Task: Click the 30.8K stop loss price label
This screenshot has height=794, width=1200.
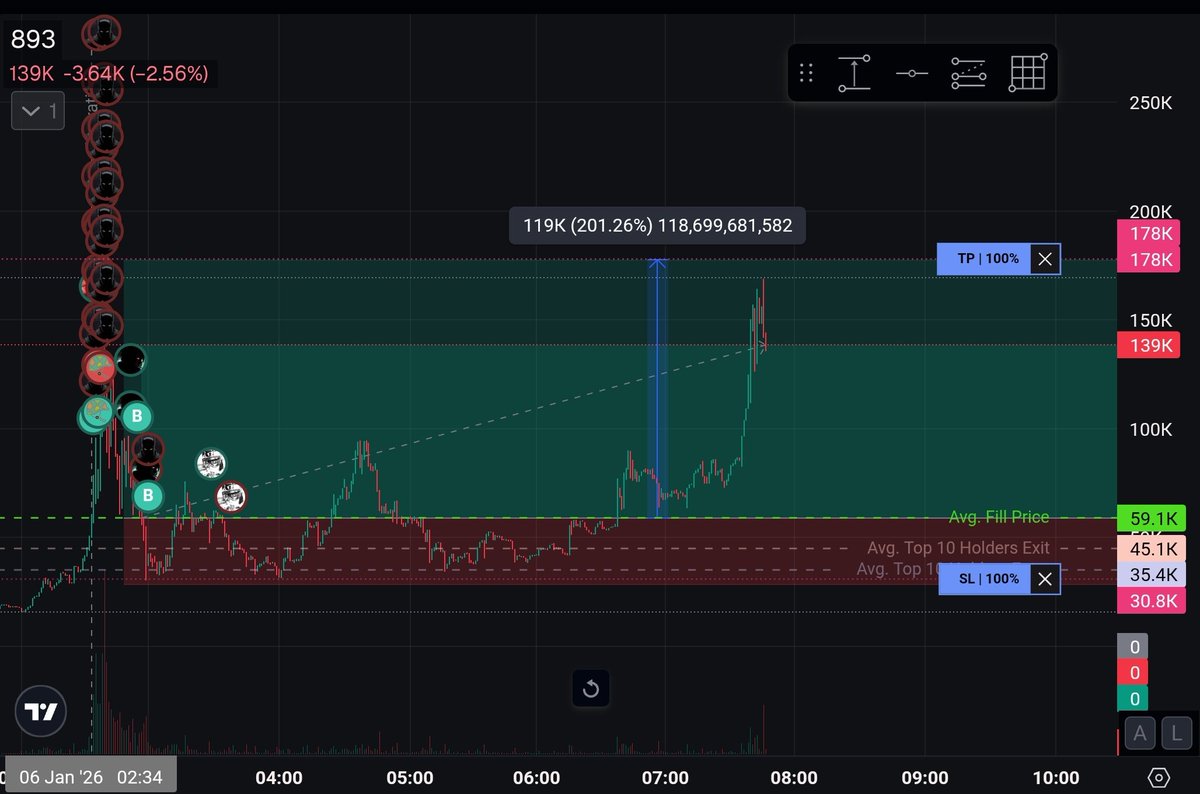Action: (x=1152, y=600)
